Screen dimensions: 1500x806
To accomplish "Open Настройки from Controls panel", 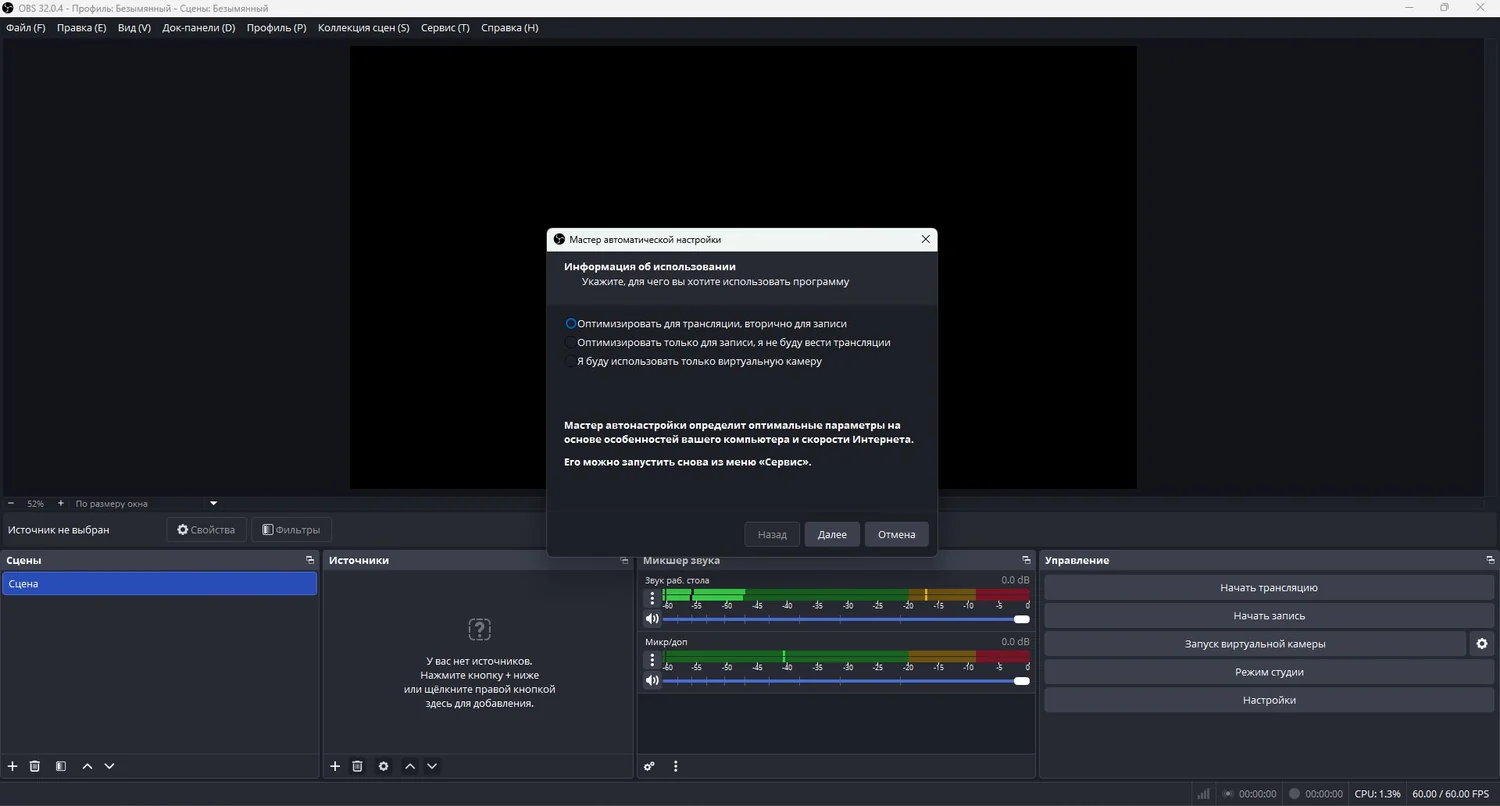I will click(1269, 700).
